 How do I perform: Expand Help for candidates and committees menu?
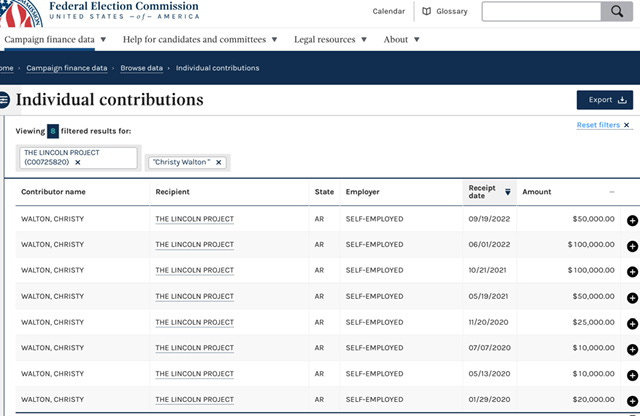[200, 40]
